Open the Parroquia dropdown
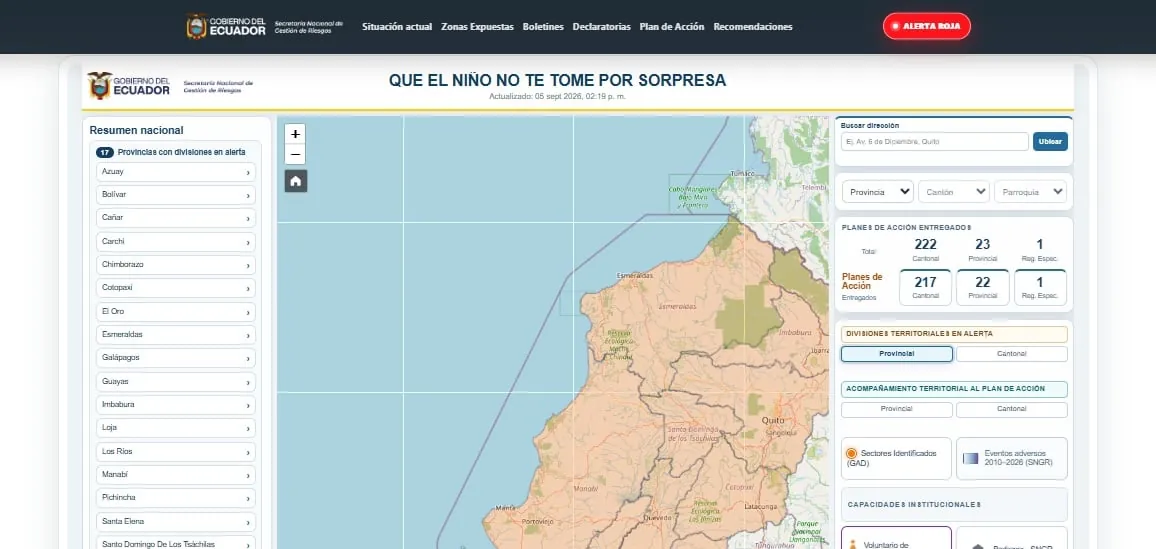This screenshot has height=549, width=1156. pos(1030,192)
